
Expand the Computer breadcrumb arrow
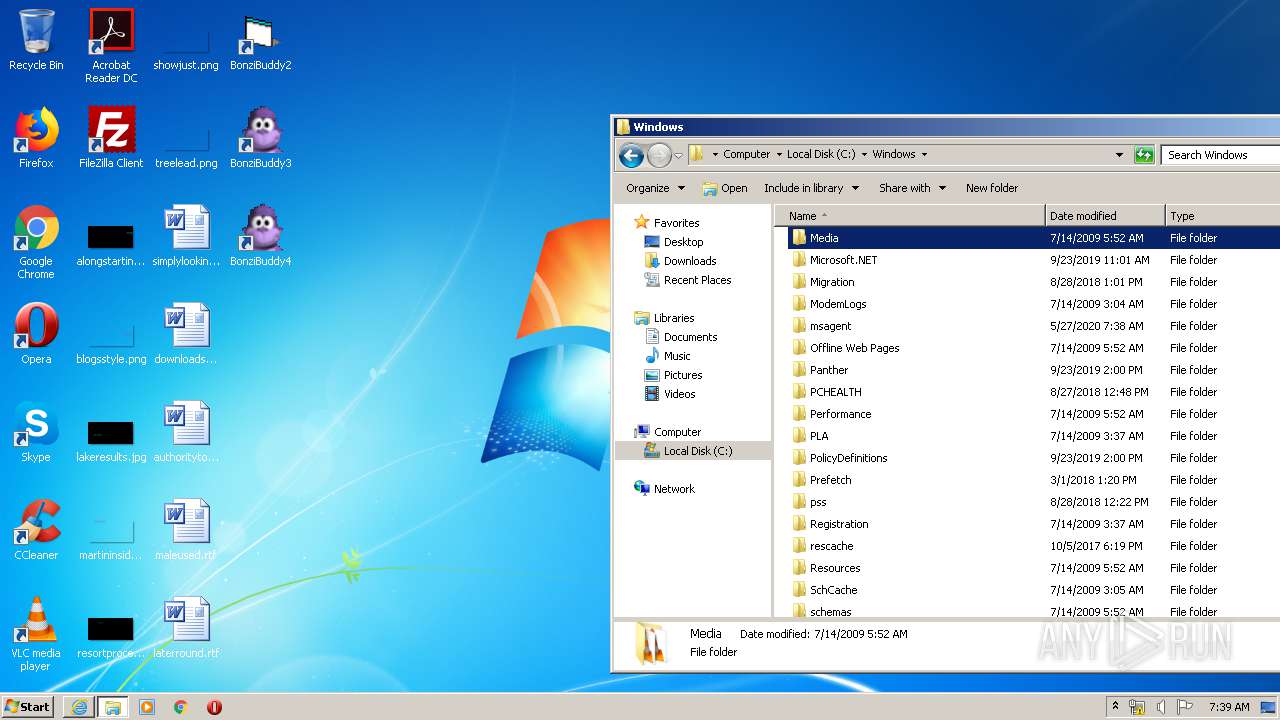pyautogui.click(x=779, y=155)
